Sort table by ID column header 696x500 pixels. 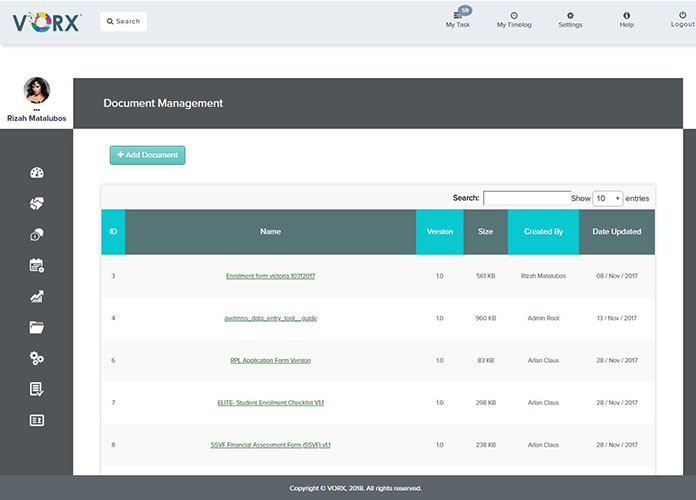coord(113,231)
